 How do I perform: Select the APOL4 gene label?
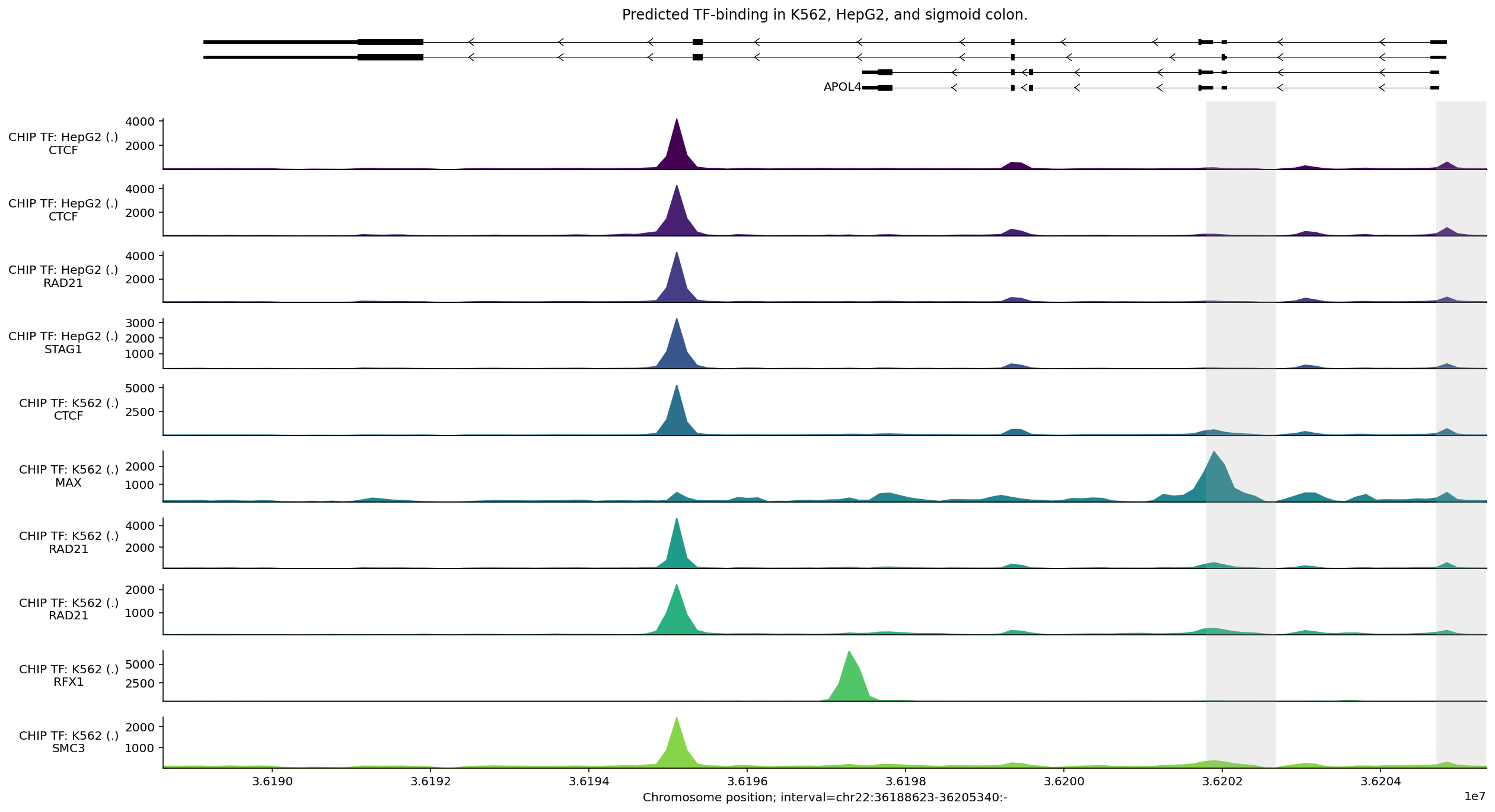coord(842,87)
